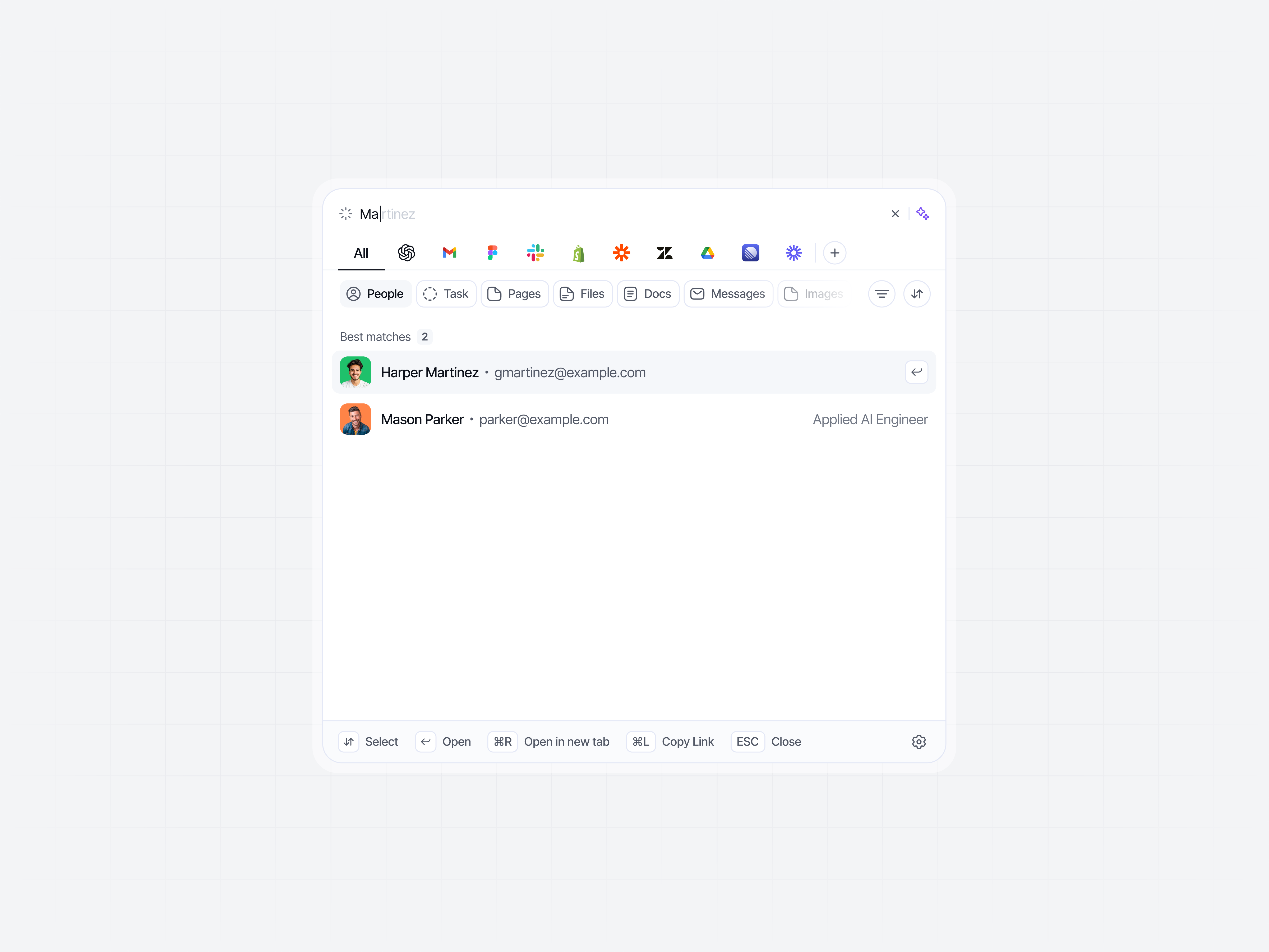1269x952 pixels.
Task: Switch to the All tab
Action: [361, 253]
